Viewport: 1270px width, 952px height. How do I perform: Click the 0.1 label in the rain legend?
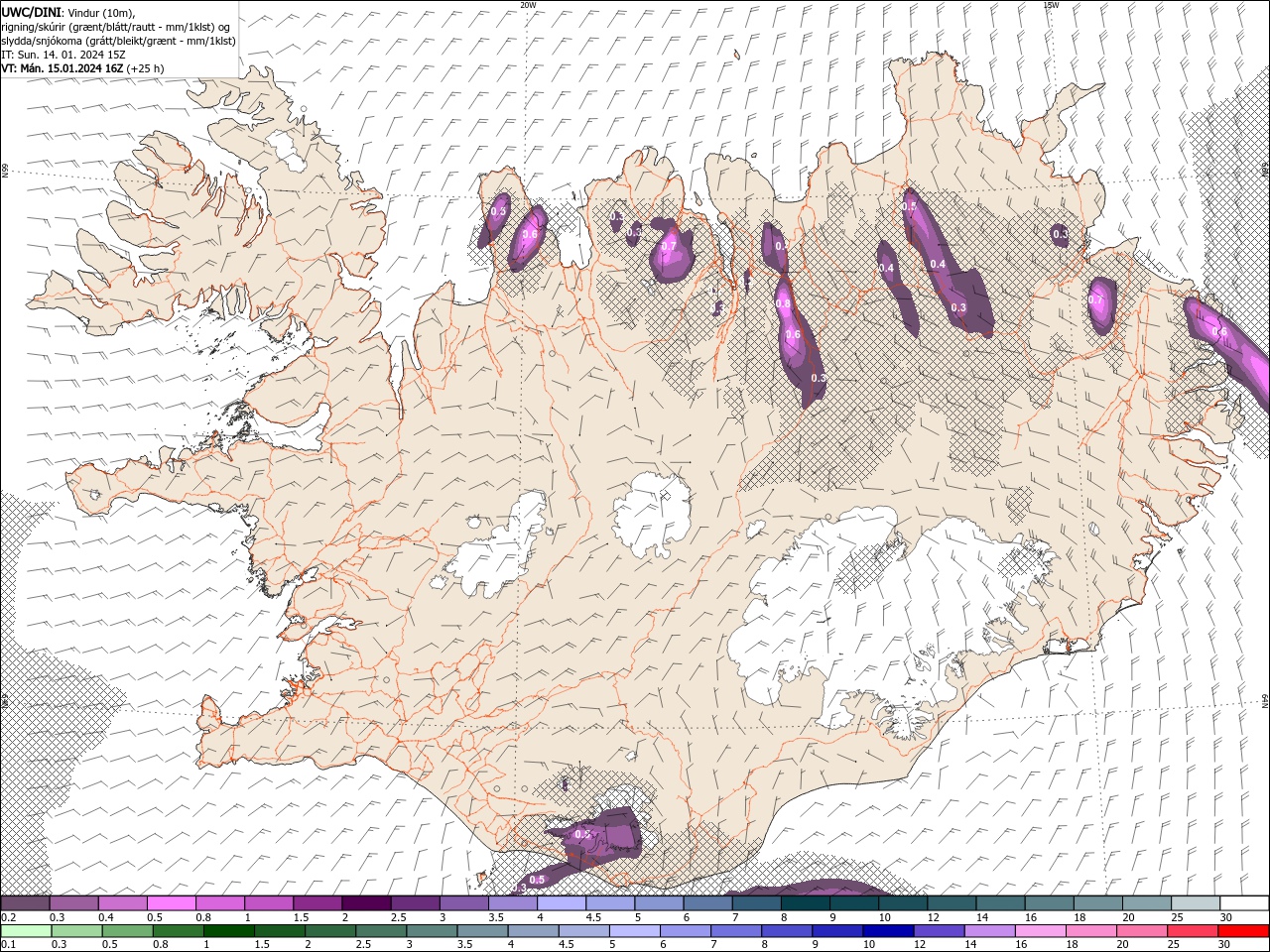tap(7, 944)
